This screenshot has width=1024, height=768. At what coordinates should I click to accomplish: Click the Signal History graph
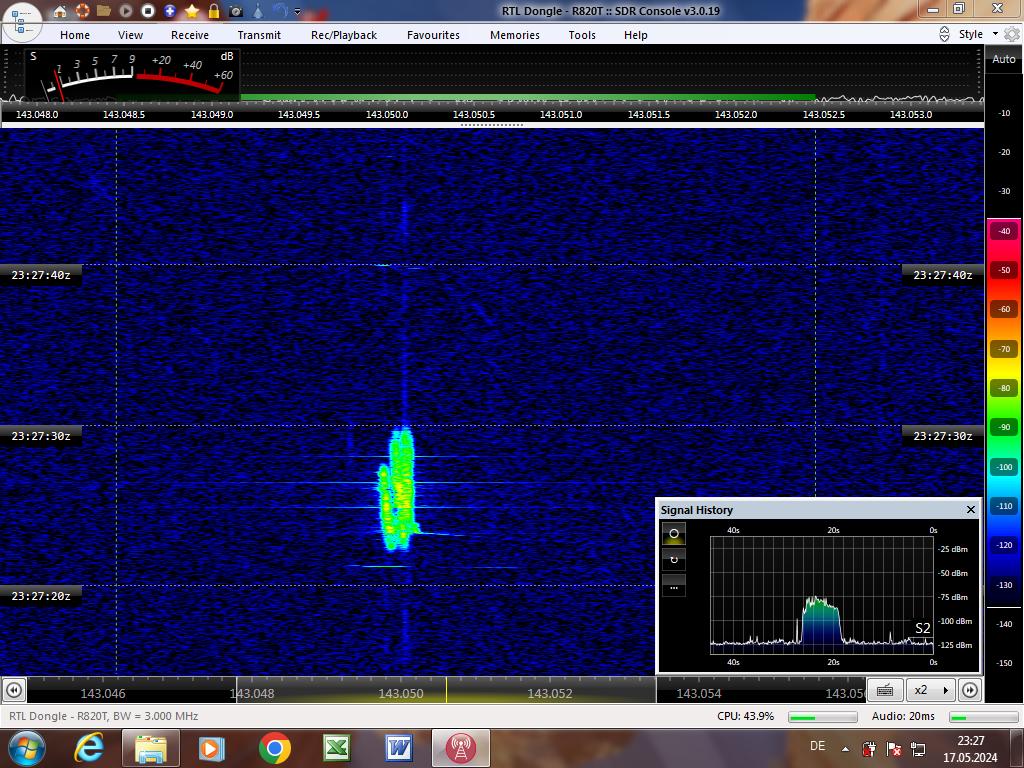(x=822, y=596)
